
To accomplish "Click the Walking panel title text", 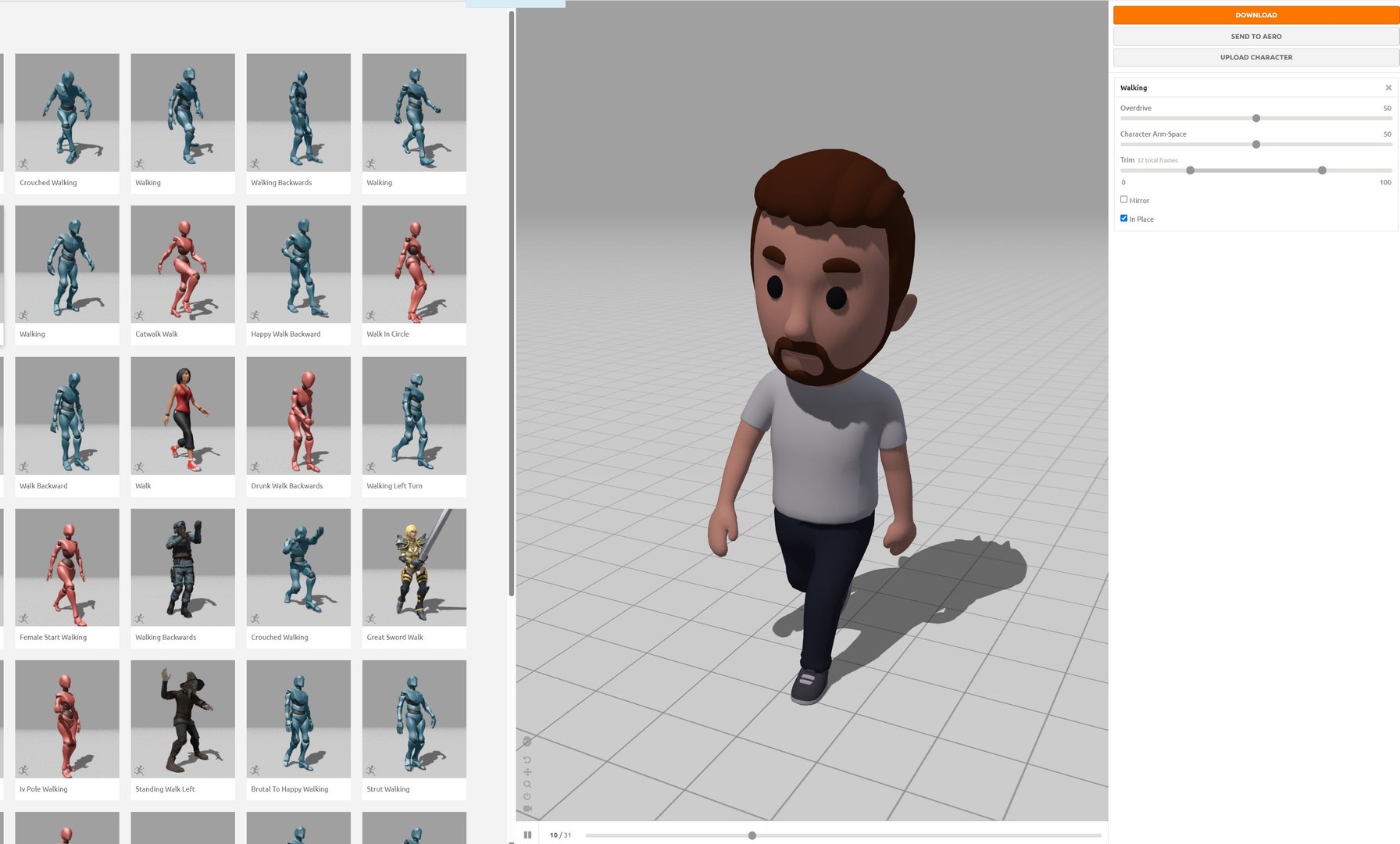I will (1134, 88).
